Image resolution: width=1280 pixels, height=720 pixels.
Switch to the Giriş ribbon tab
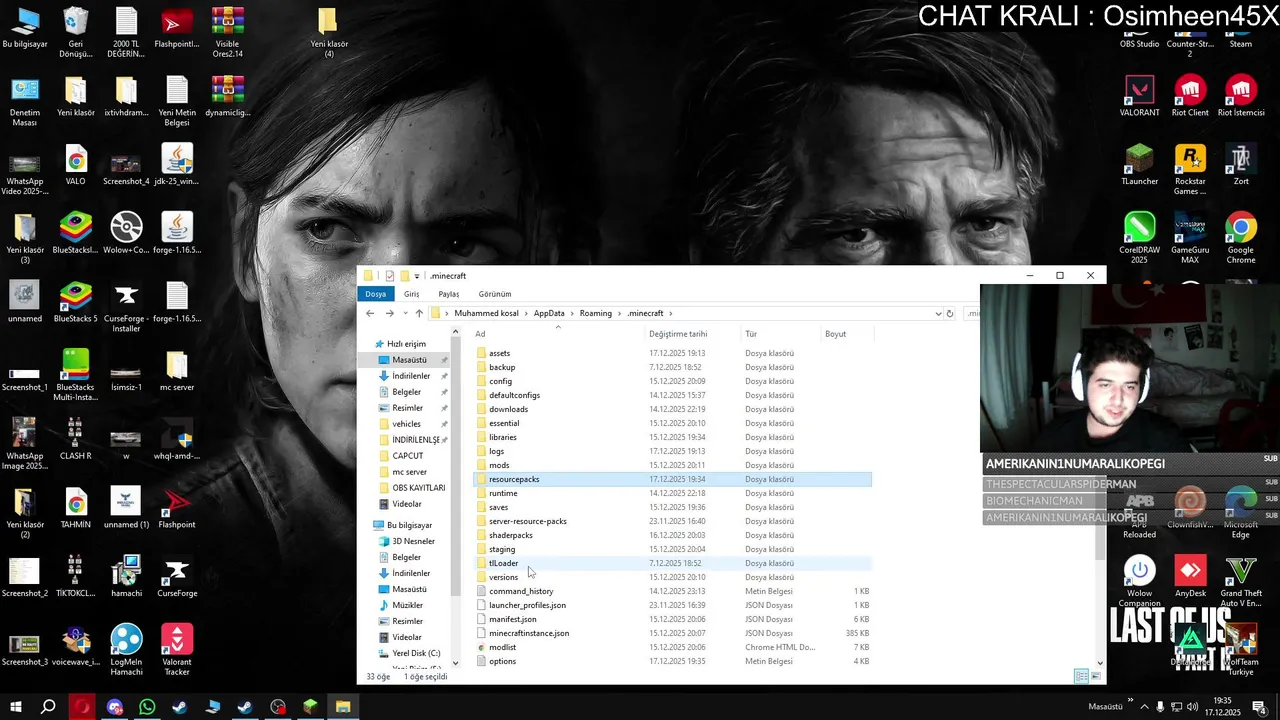412,294
